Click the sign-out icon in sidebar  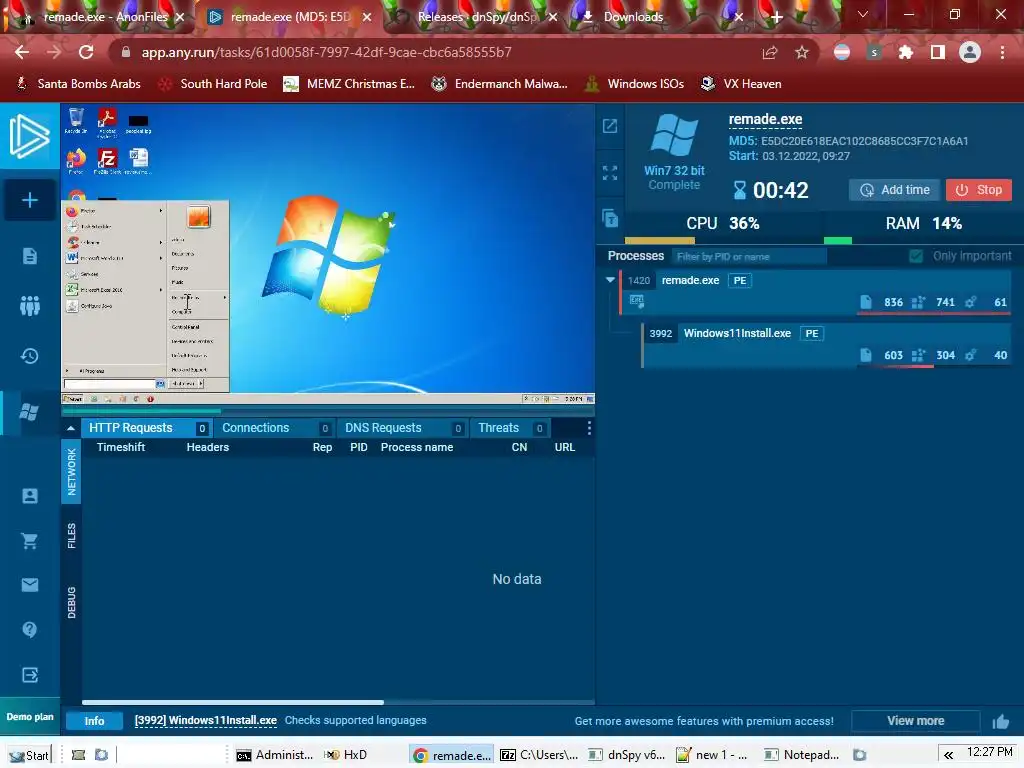(x=29, y=674)
